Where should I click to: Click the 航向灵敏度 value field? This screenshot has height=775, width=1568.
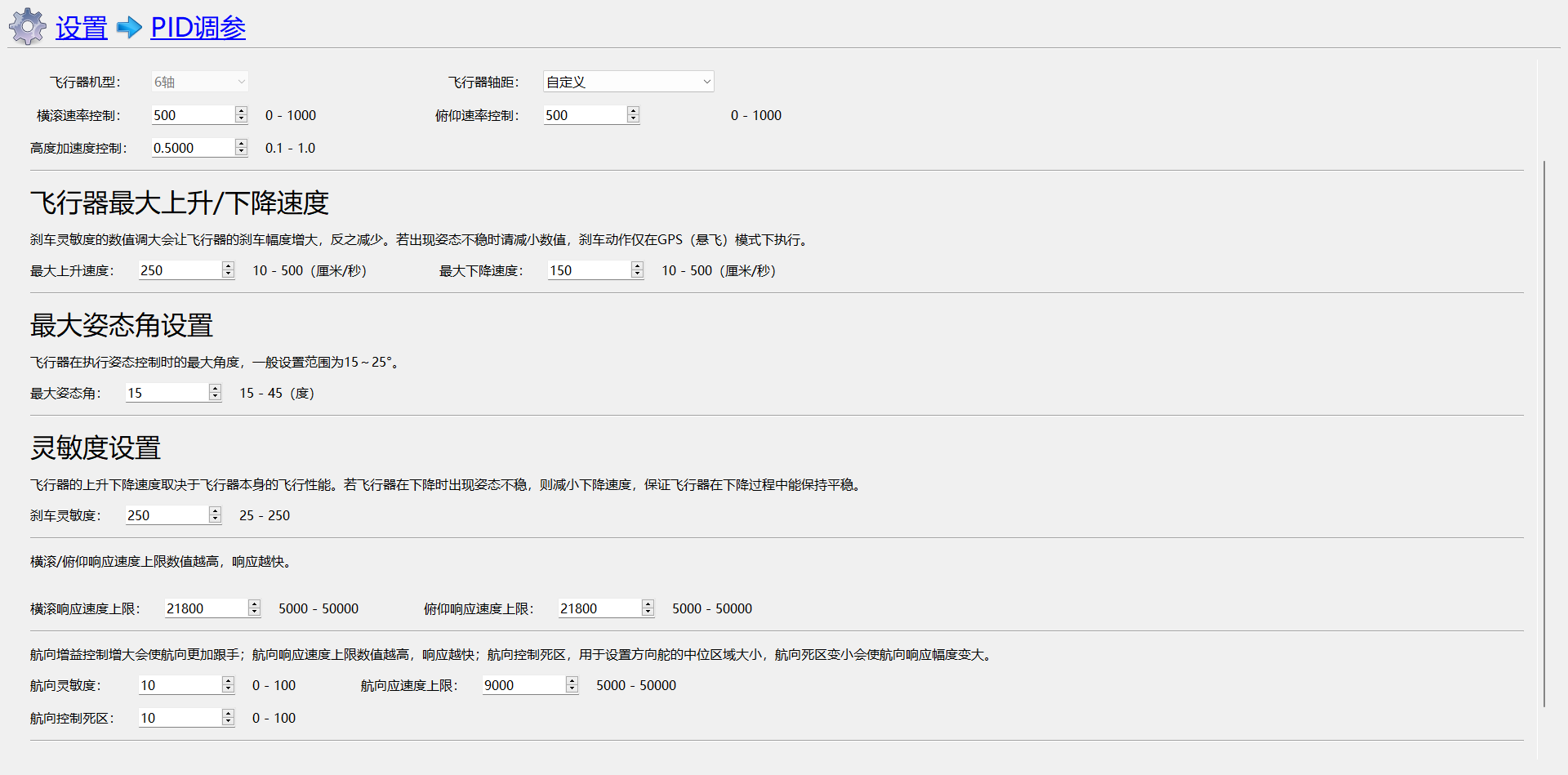click(180, 685)
